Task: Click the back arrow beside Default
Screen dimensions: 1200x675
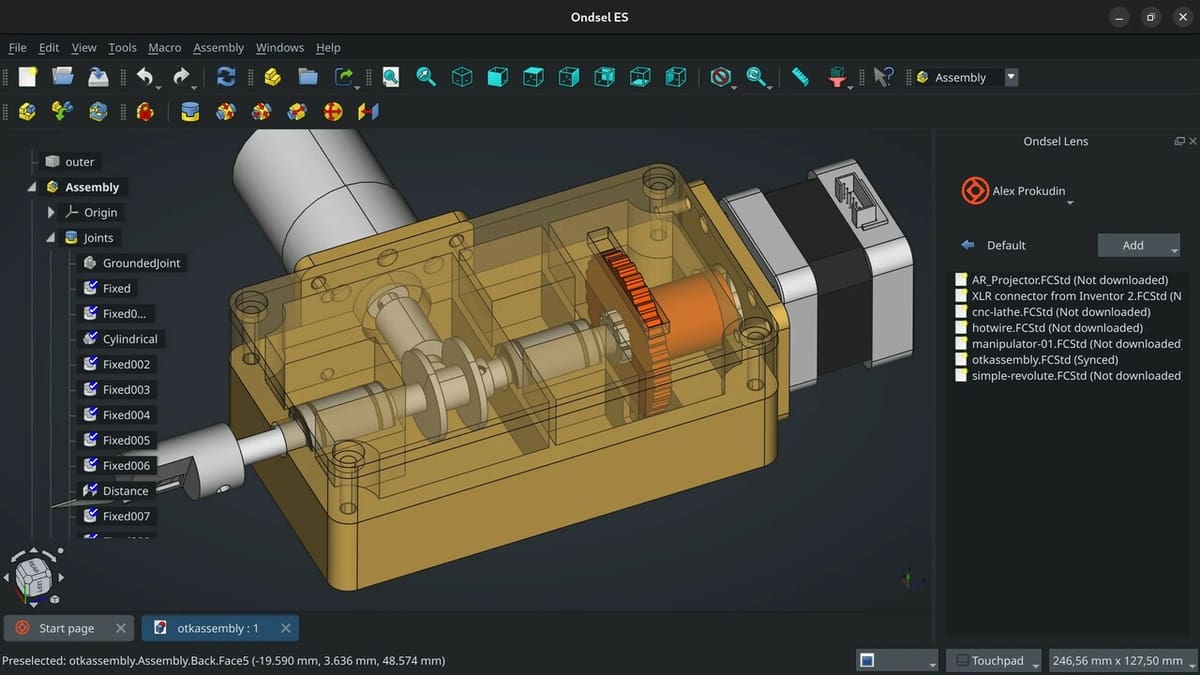Action: pos(967,245)
